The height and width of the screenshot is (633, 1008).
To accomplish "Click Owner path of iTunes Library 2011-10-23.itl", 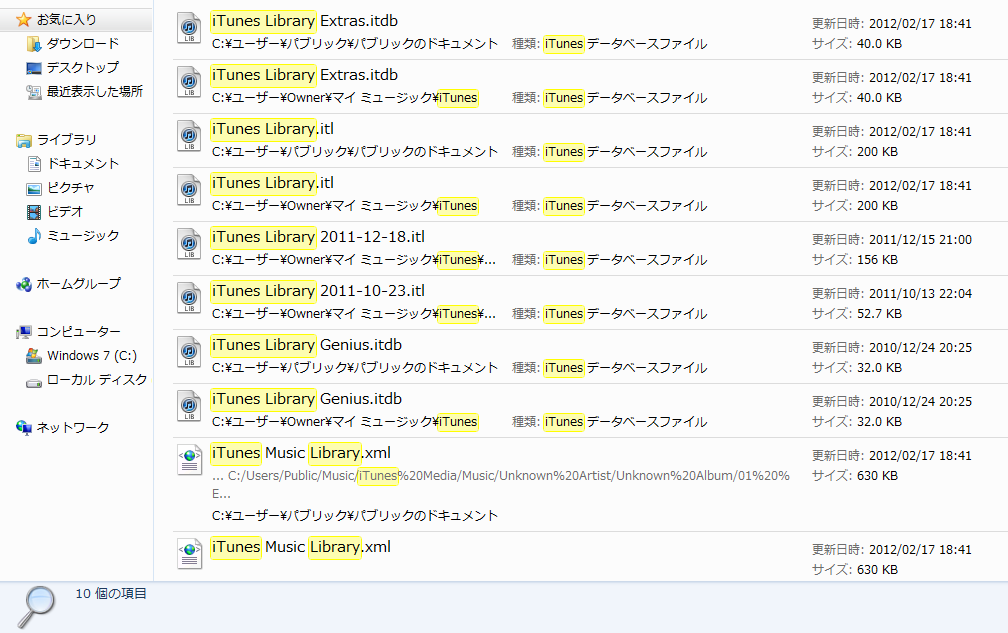I will coord(354,314).
